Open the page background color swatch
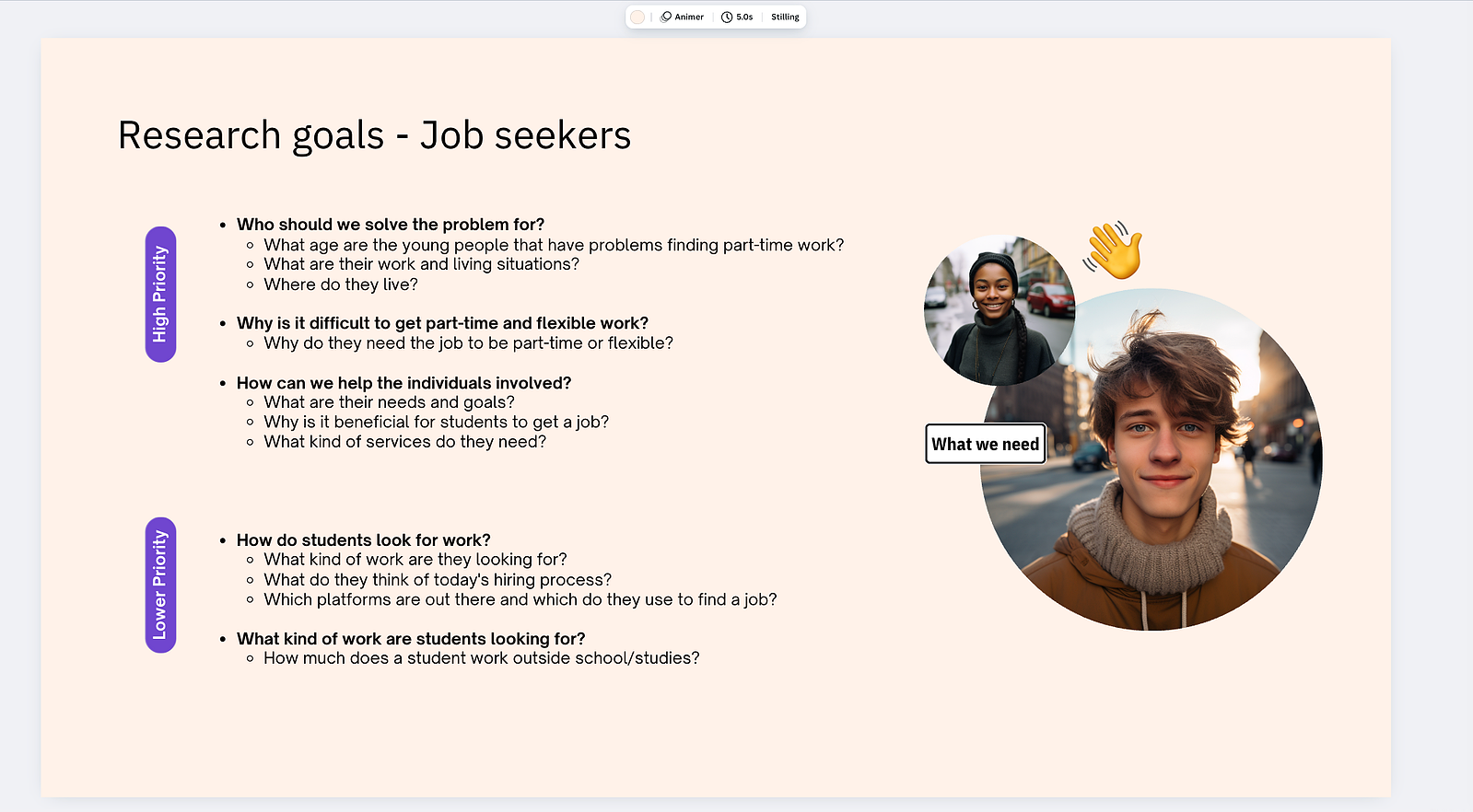 click(637, 17)
